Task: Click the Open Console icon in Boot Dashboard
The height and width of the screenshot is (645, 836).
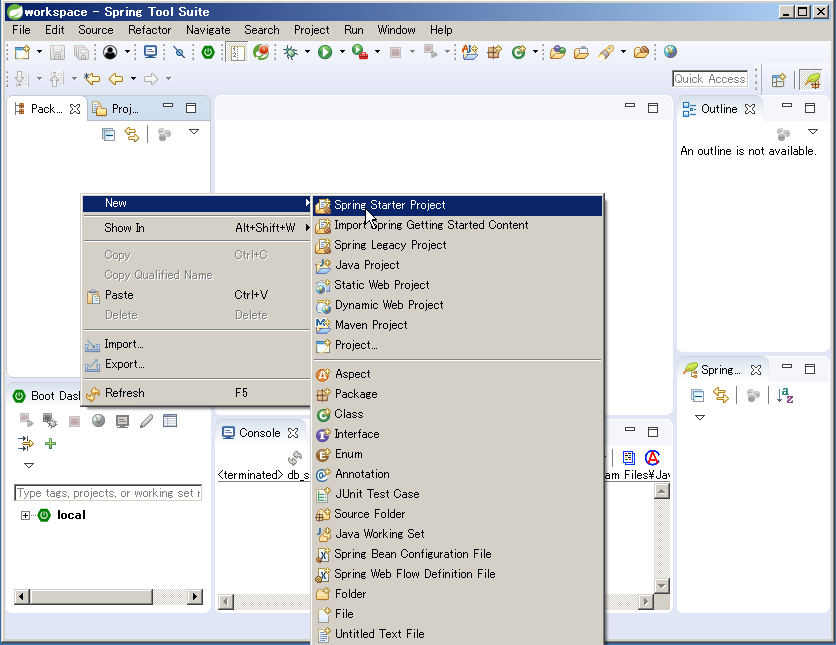Action: pos(122,422)
